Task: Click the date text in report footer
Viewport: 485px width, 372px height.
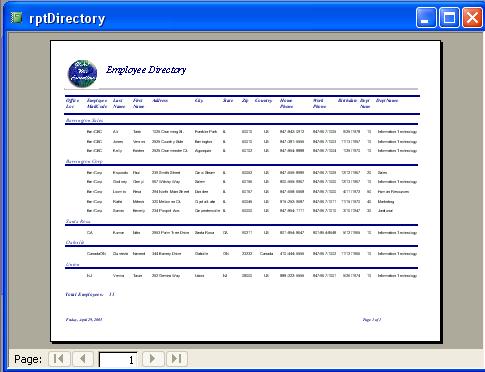Action: tap(84, 320)
